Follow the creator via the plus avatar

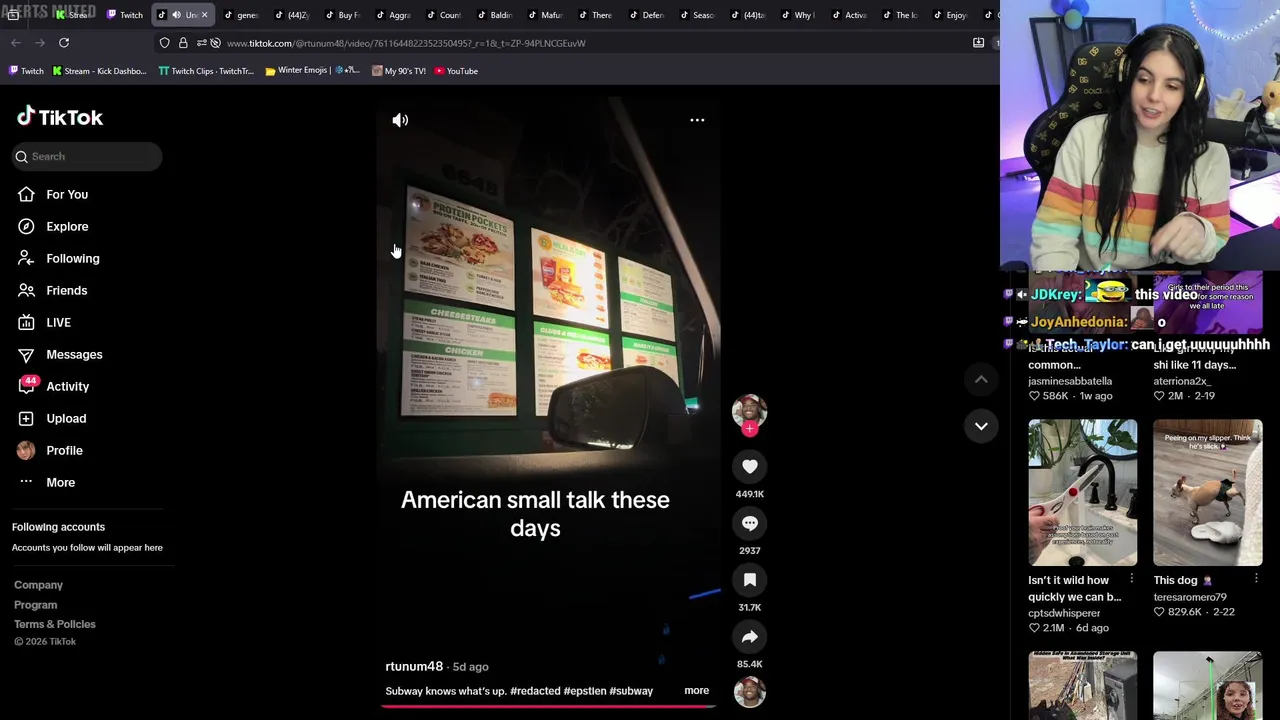click(749, 429)
